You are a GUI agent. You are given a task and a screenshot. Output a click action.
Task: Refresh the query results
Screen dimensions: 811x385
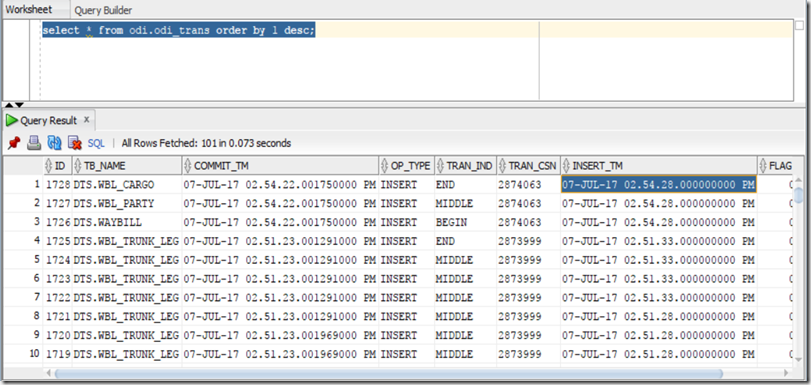tap(54, 143)
